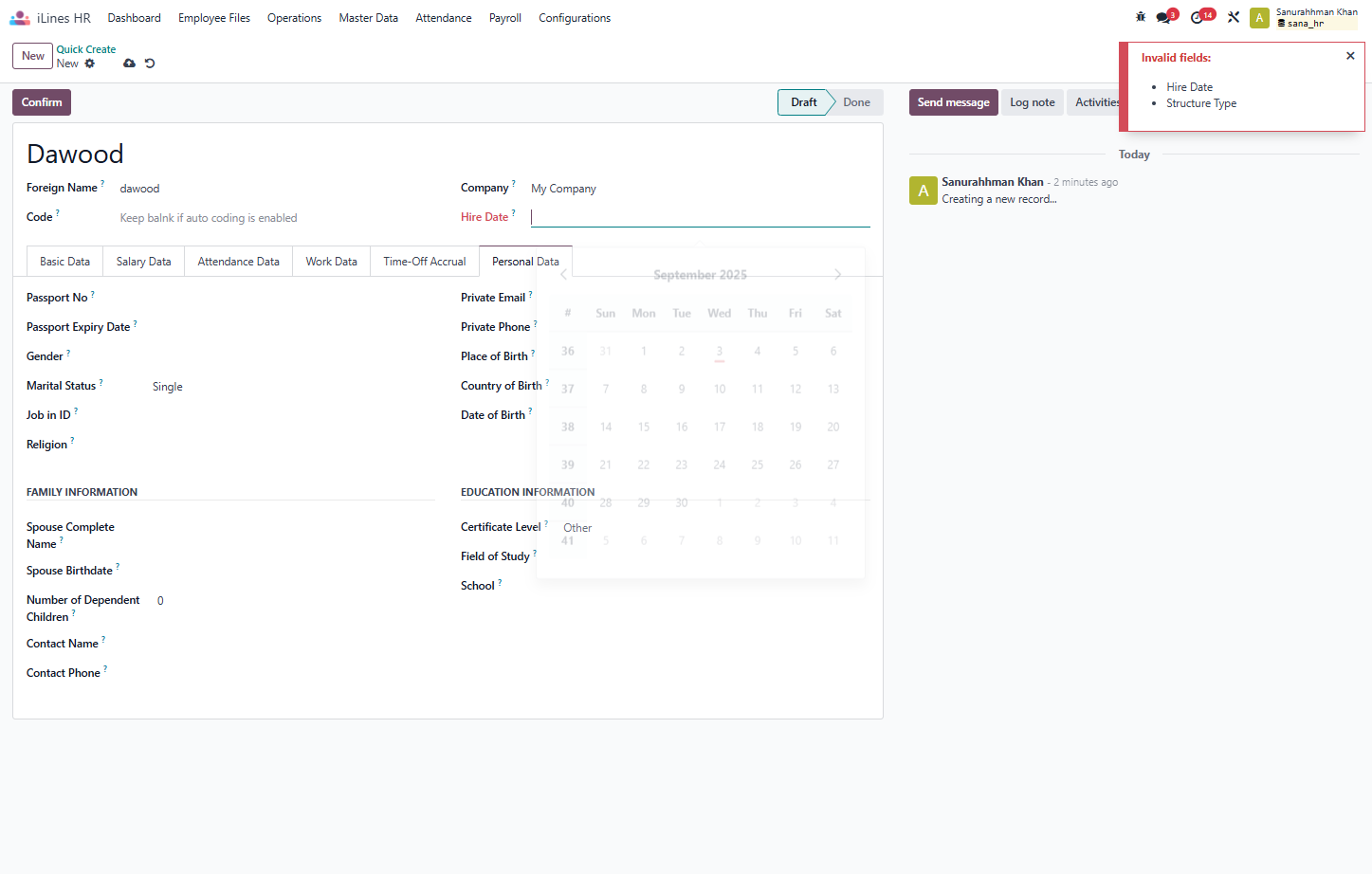
Task: Click the Send message button
Action: [954, 102]
